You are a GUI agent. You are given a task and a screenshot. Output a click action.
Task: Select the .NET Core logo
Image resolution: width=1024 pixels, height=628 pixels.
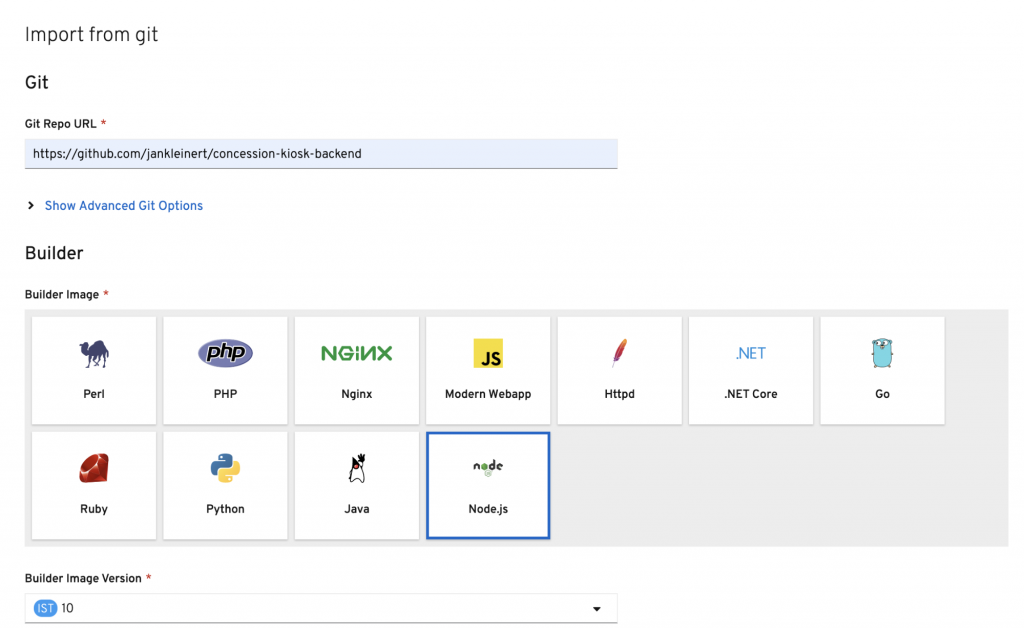pos(750,353)
